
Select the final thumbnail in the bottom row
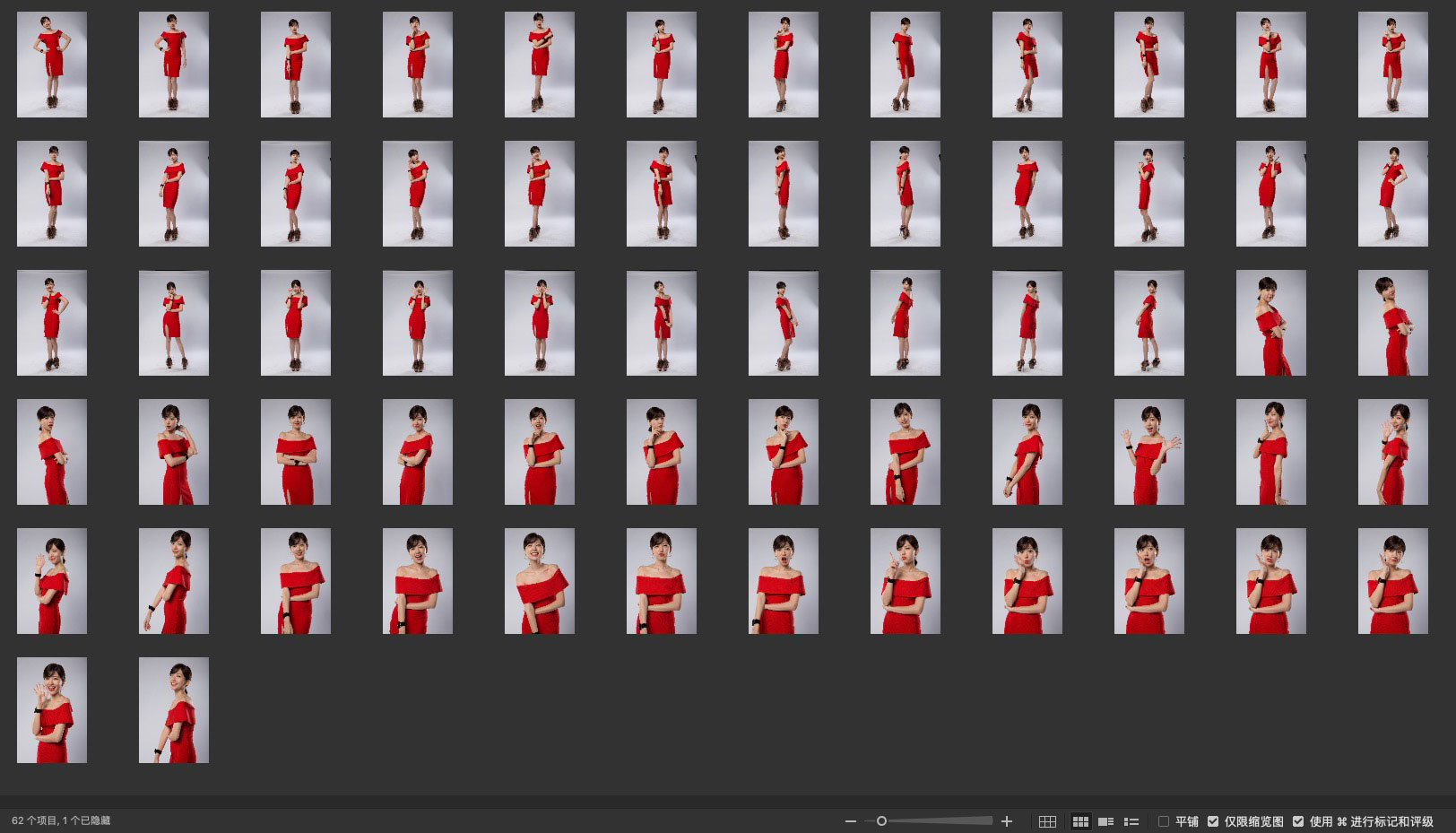(x=174, y=710)
